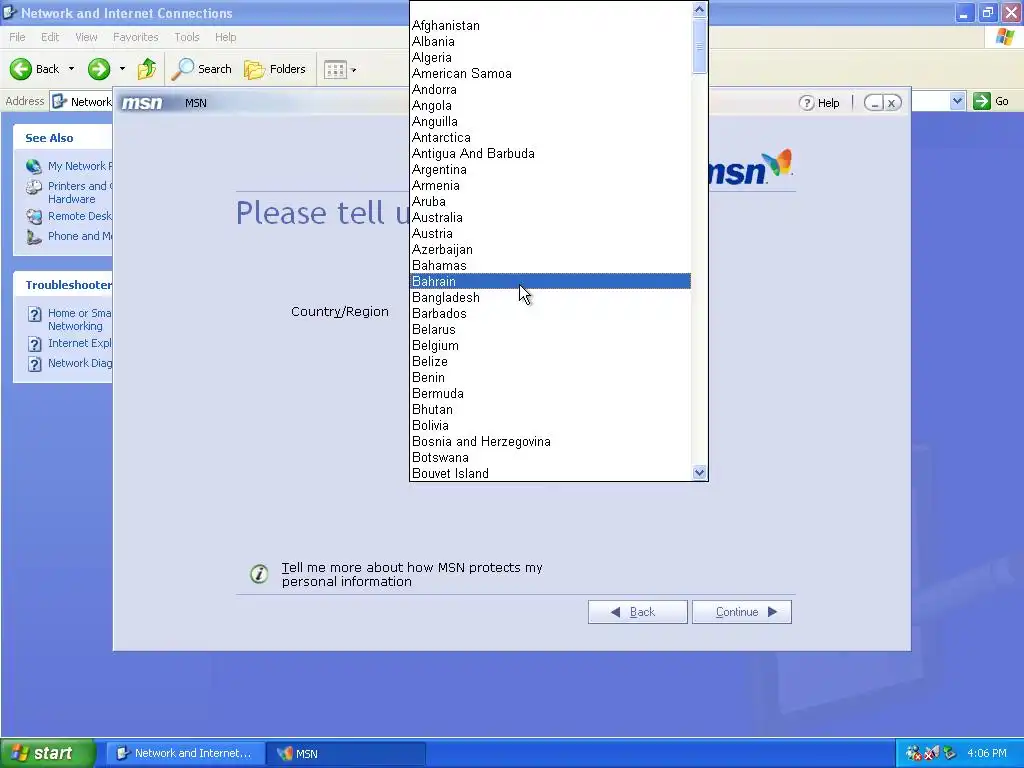Select Antarctica from country list
Viewport: 1024px width, 768px height.
(550, 137)
